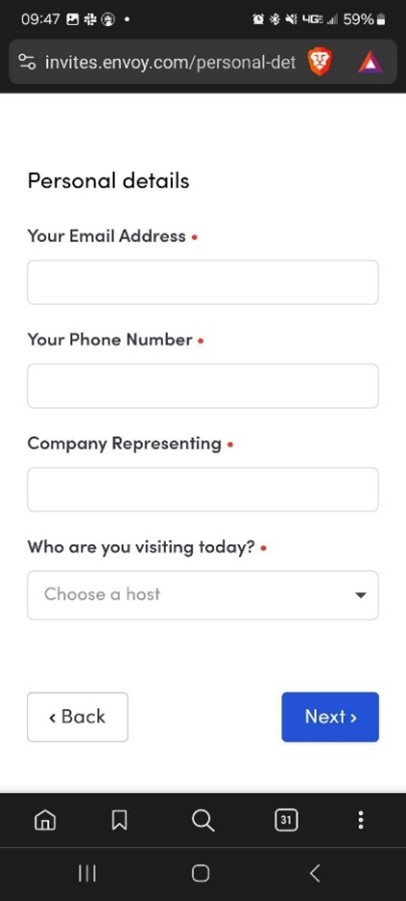Go to browser home page icon

point(45,820)
